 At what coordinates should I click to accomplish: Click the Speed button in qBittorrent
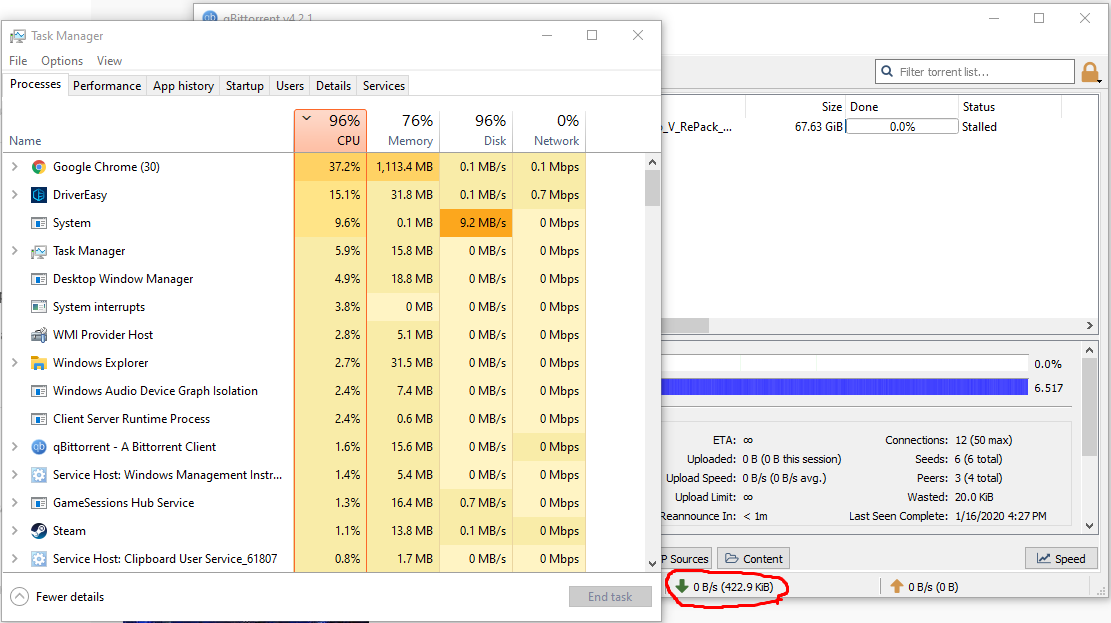[x=1060, y=558]
